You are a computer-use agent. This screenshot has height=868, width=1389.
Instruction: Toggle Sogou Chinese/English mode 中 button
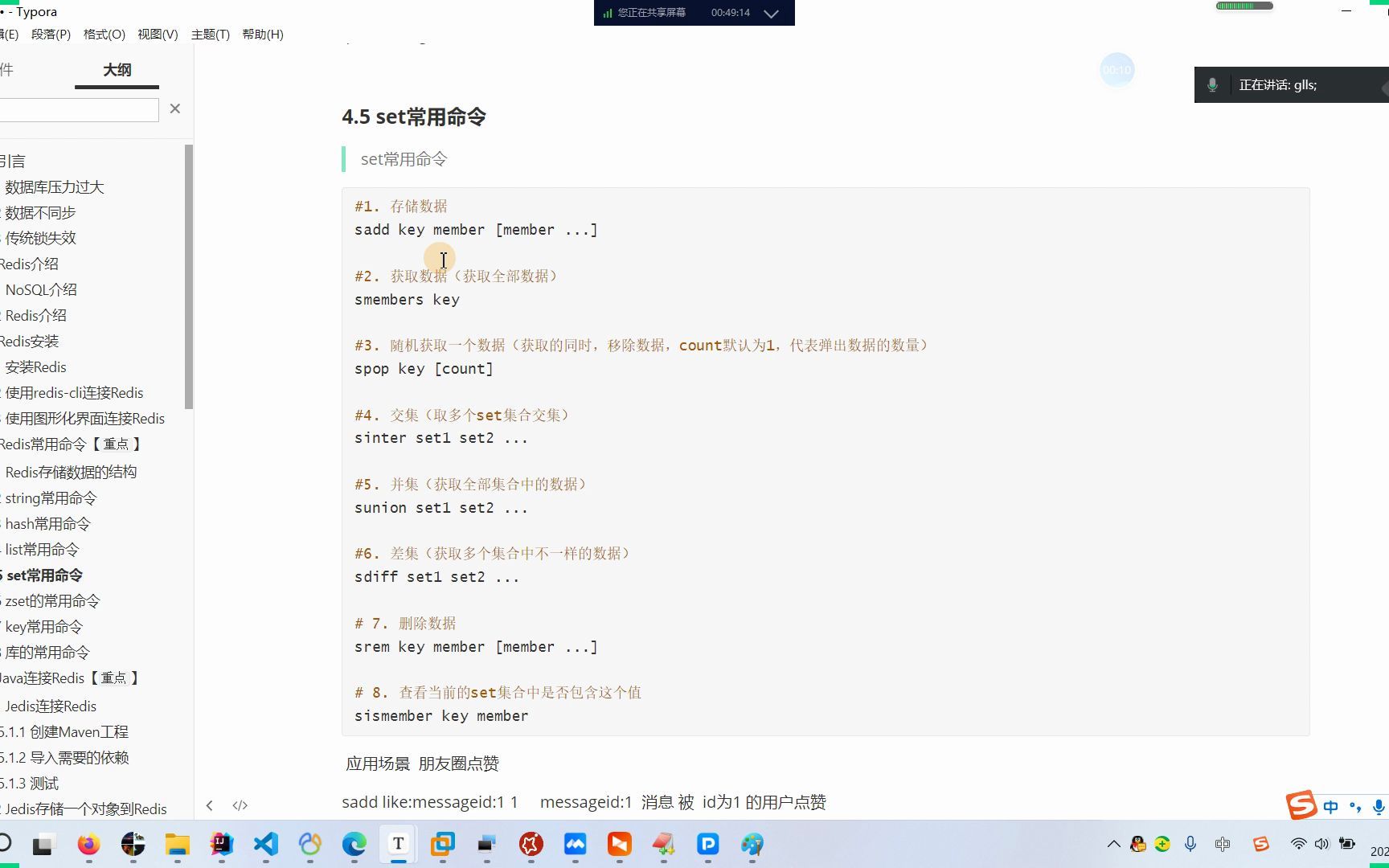tap(1331, 807)
